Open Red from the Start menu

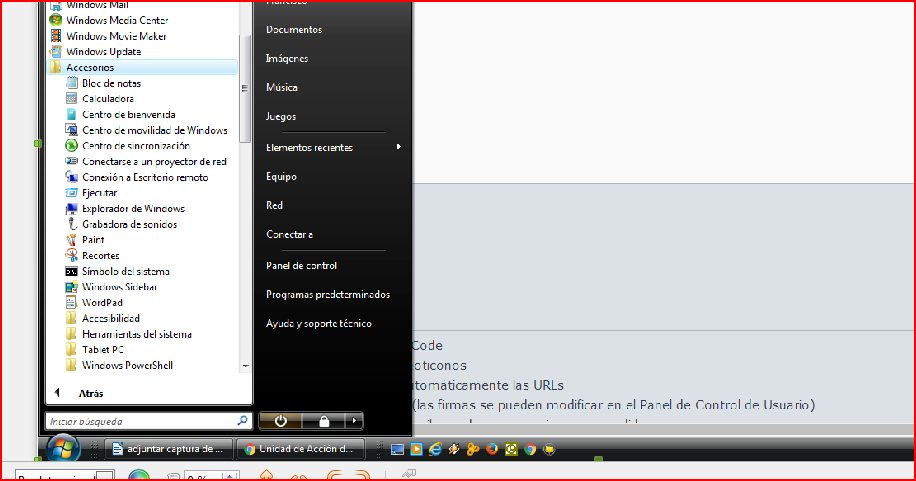point(275,205)
